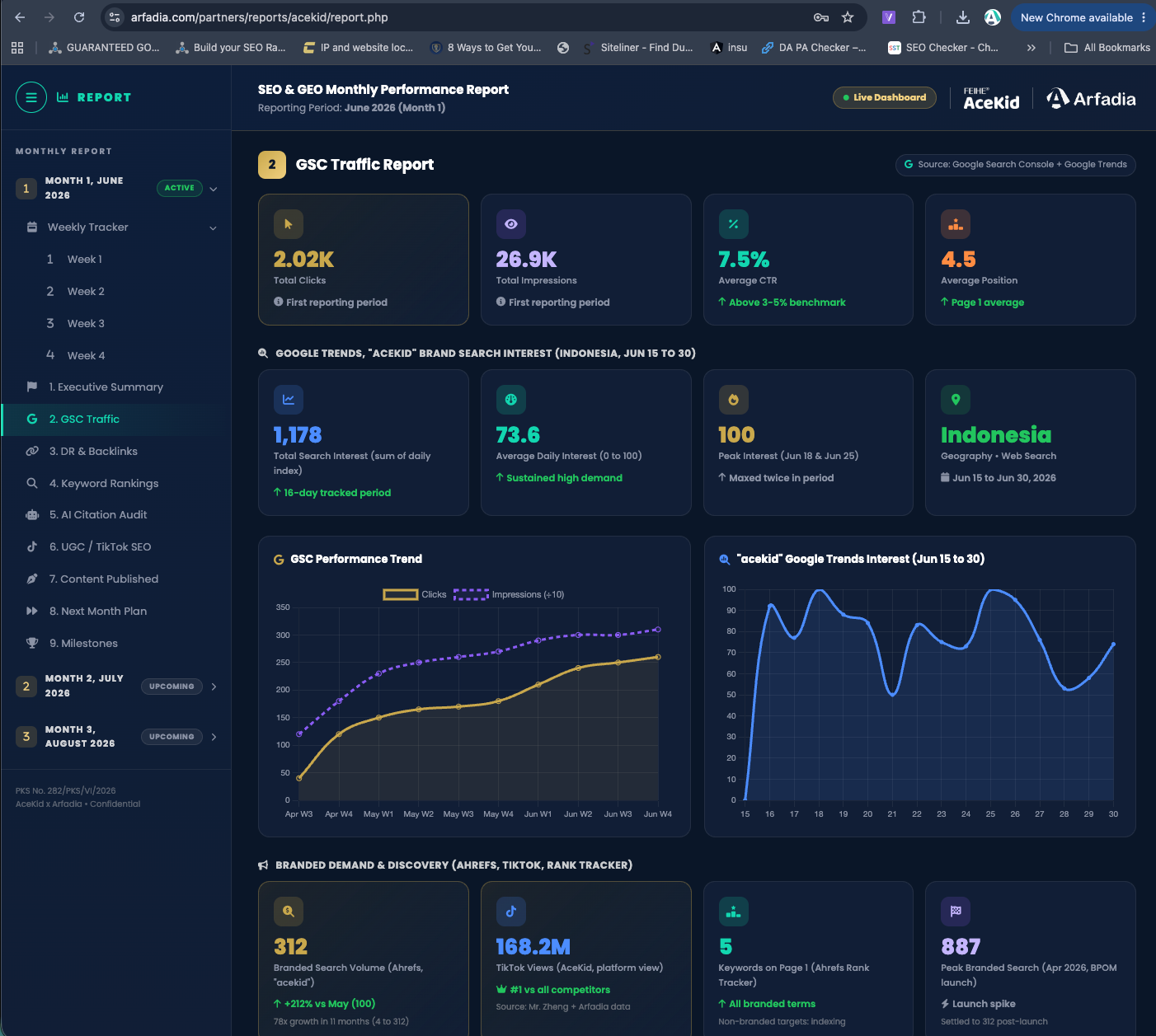Show hidden bookmarks with the overflow chevron
Screen dimensions: 1156x1036
1031,48
